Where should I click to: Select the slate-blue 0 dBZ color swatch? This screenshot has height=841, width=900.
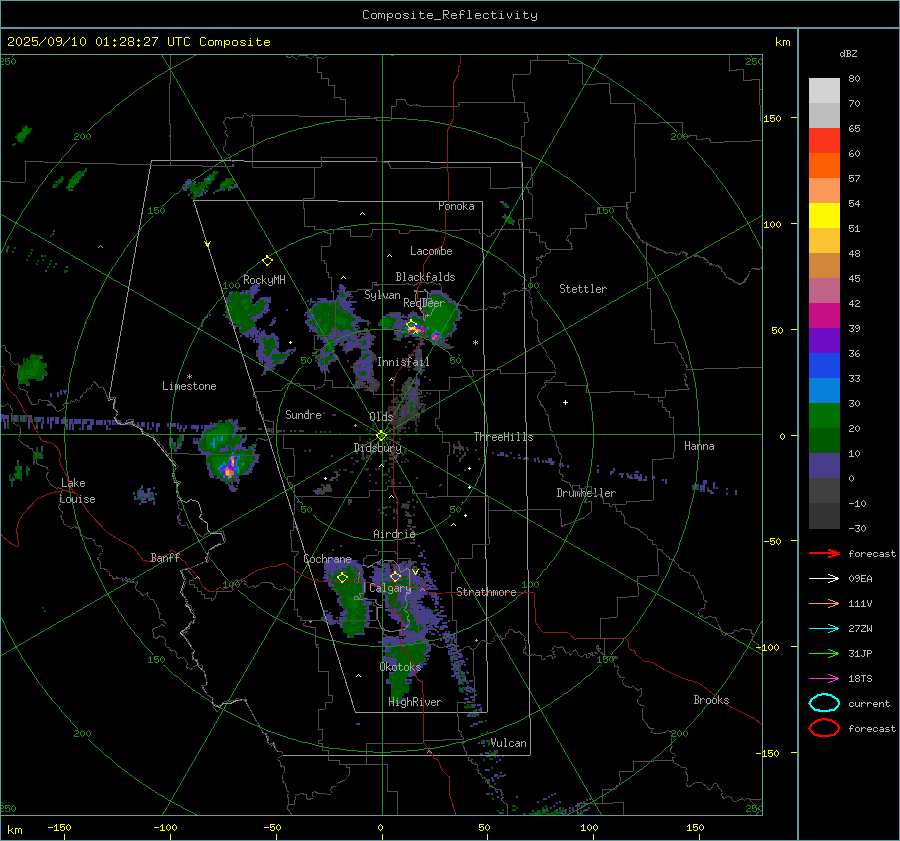[x=824, y=466]
